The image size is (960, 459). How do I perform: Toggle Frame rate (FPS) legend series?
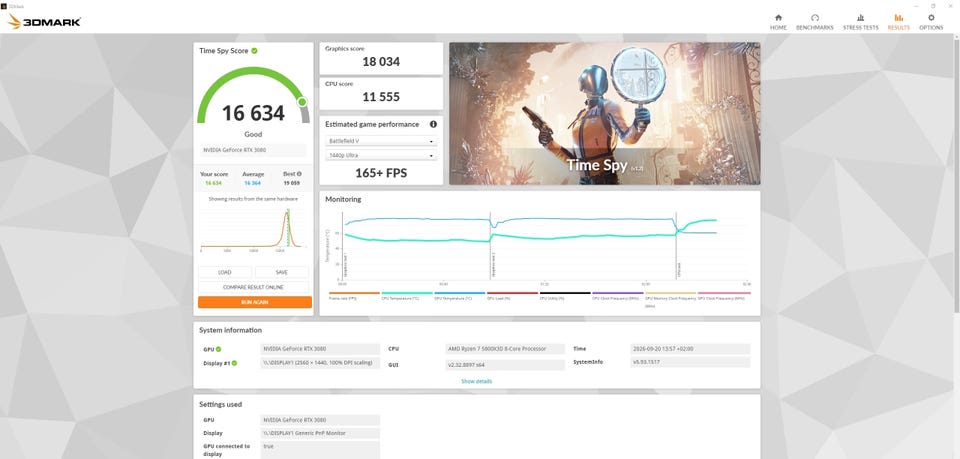(354, 296)
